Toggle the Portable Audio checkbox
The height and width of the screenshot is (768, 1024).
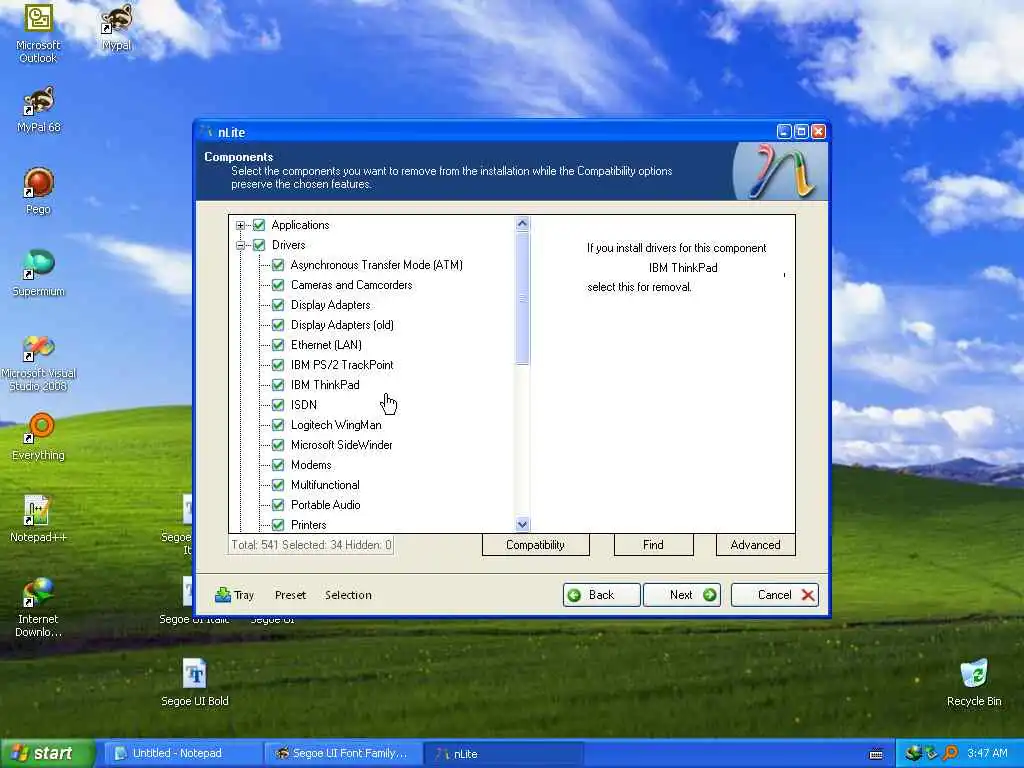[278, 505]
